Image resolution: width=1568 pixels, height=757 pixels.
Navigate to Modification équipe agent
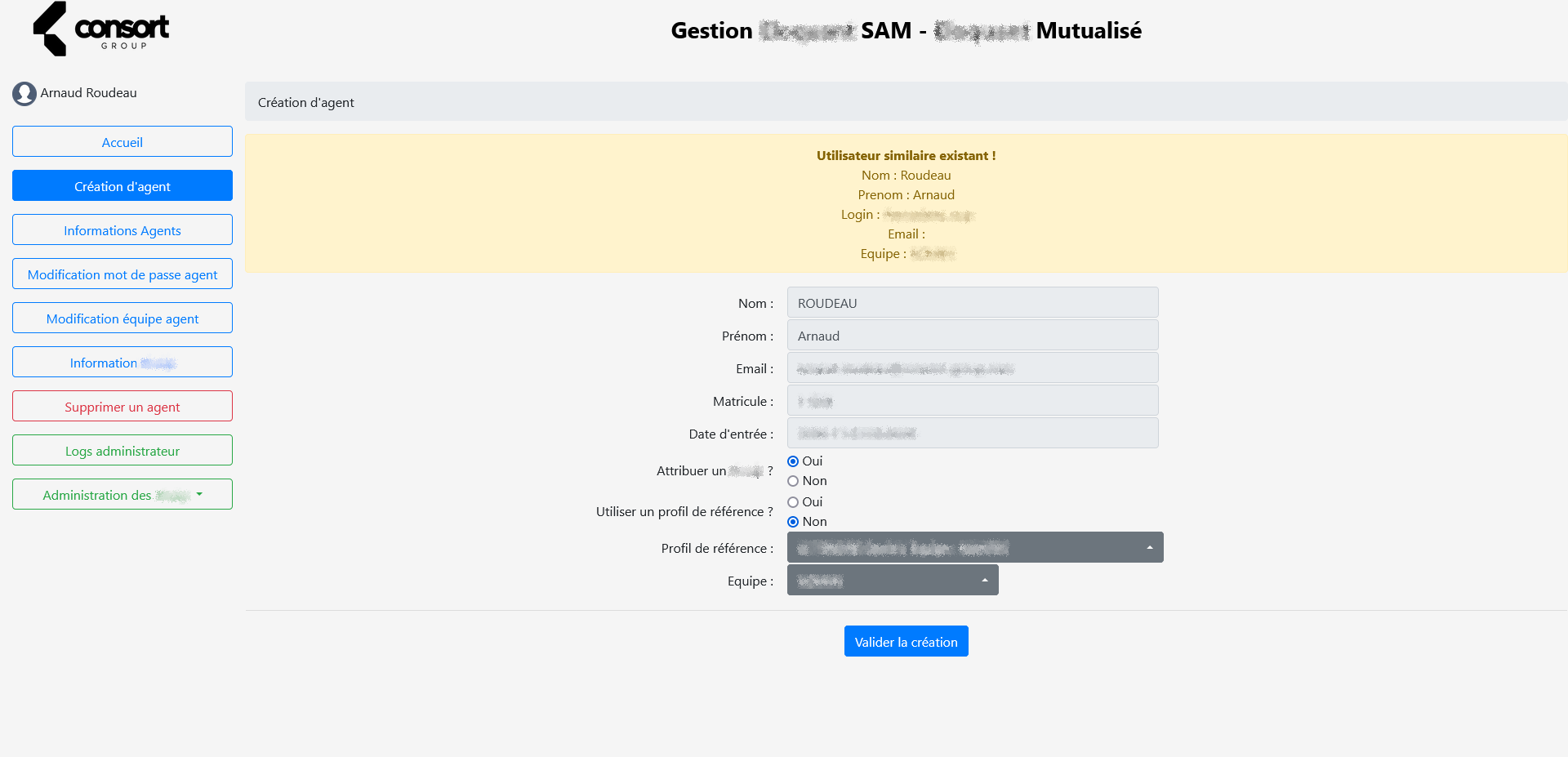[122, 318]
